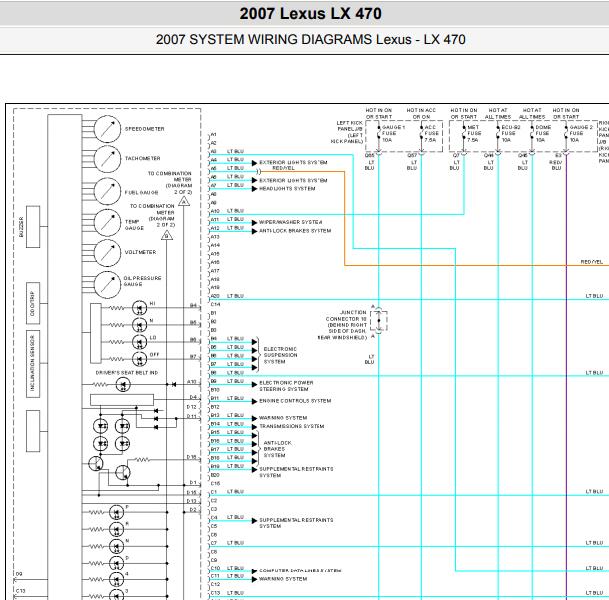Click the MET fuse symbol
The width and height of the screenshot is (609, 600).
[464, 134]
